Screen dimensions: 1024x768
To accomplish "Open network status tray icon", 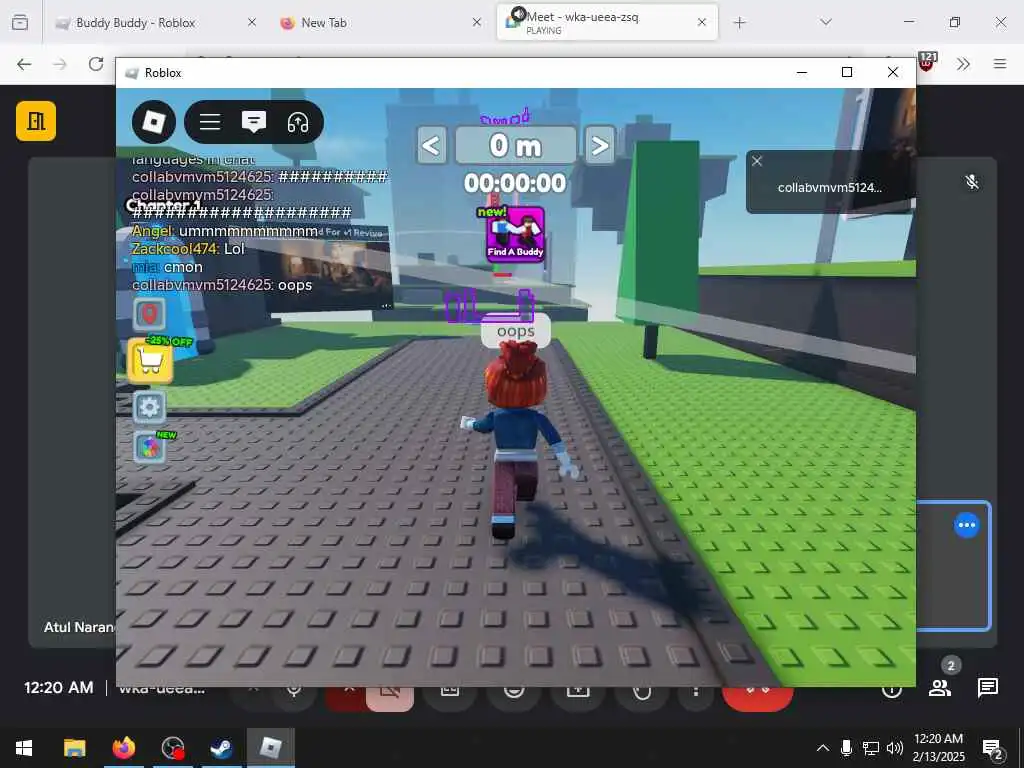I will pyautogui.click(x=871, y=748).
